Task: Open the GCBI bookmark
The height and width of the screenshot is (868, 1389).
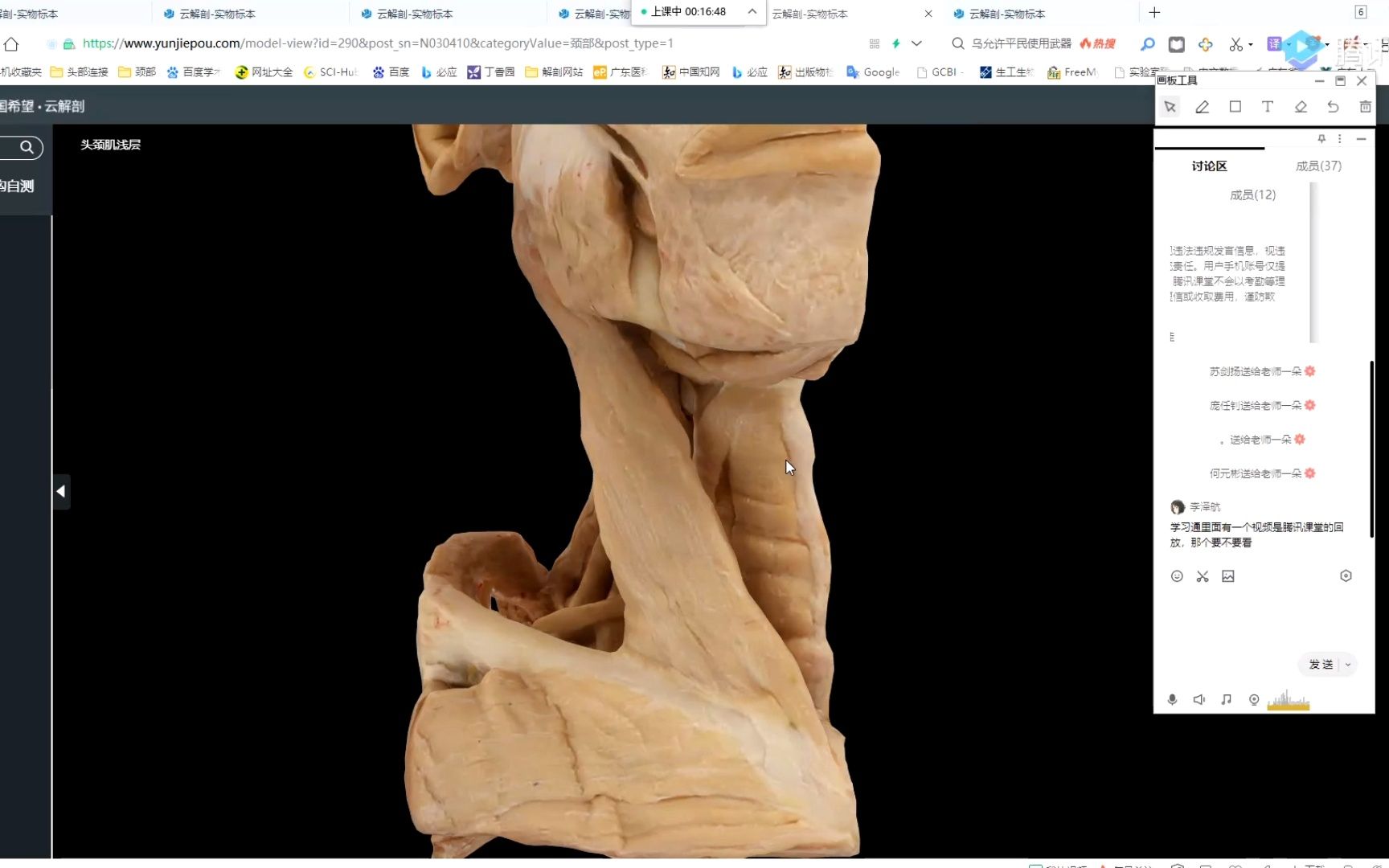Action: tap(940, 72)
